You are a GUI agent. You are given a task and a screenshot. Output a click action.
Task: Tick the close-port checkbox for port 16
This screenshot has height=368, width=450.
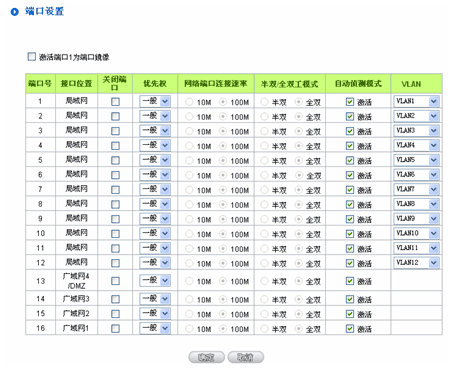(115, 329)
